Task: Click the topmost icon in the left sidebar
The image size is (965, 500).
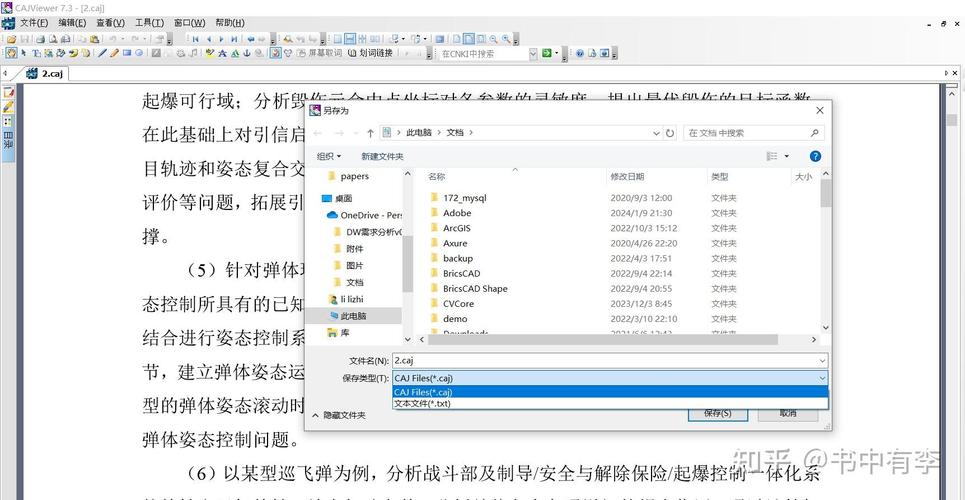Action: [9, 92]
